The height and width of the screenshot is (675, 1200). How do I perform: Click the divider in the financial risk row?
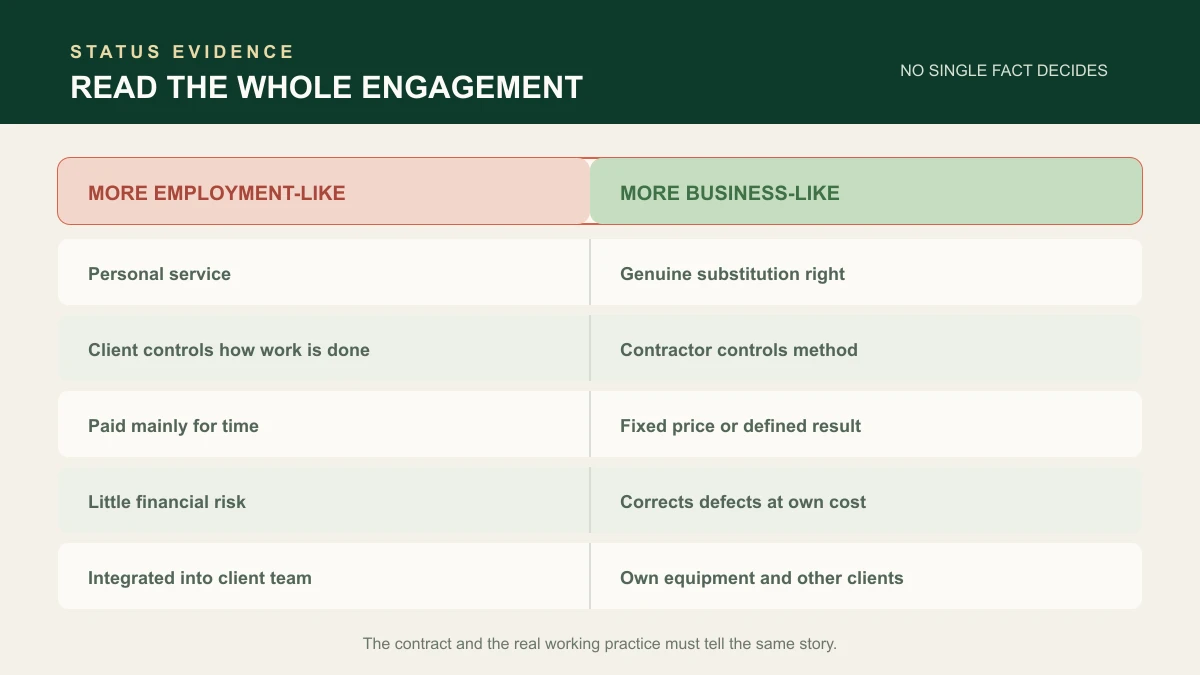pos(590,500)
